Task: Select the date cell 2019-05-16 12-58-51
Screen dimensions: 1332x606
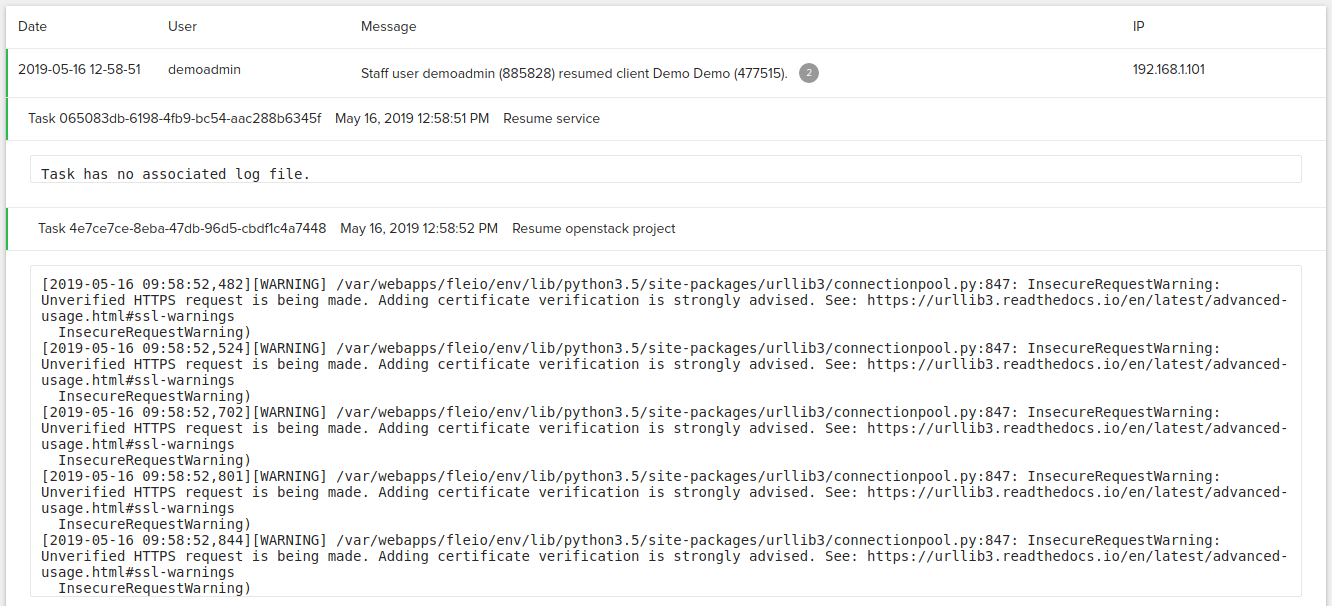Action: [x=79, y=70]
